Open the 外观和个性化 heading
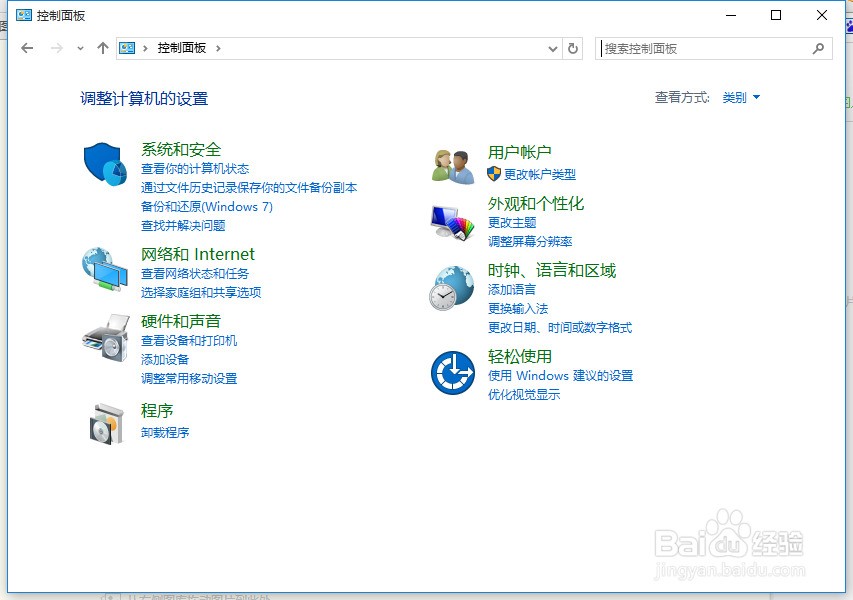This screenshot has width=853, height=600. click(536, 203)
